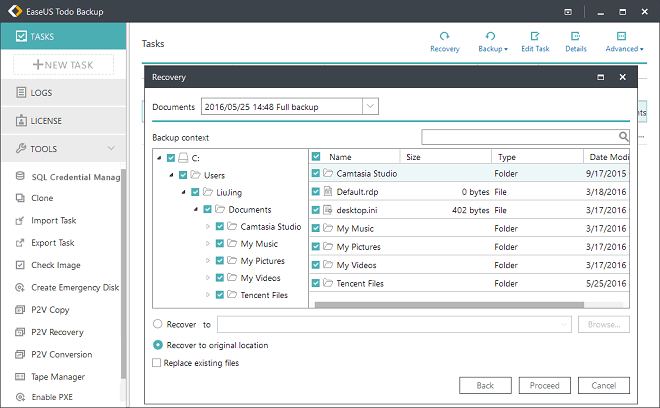Uncheck Default.rdp in the file list
660x408 pixels.
[x=316, y=192]
